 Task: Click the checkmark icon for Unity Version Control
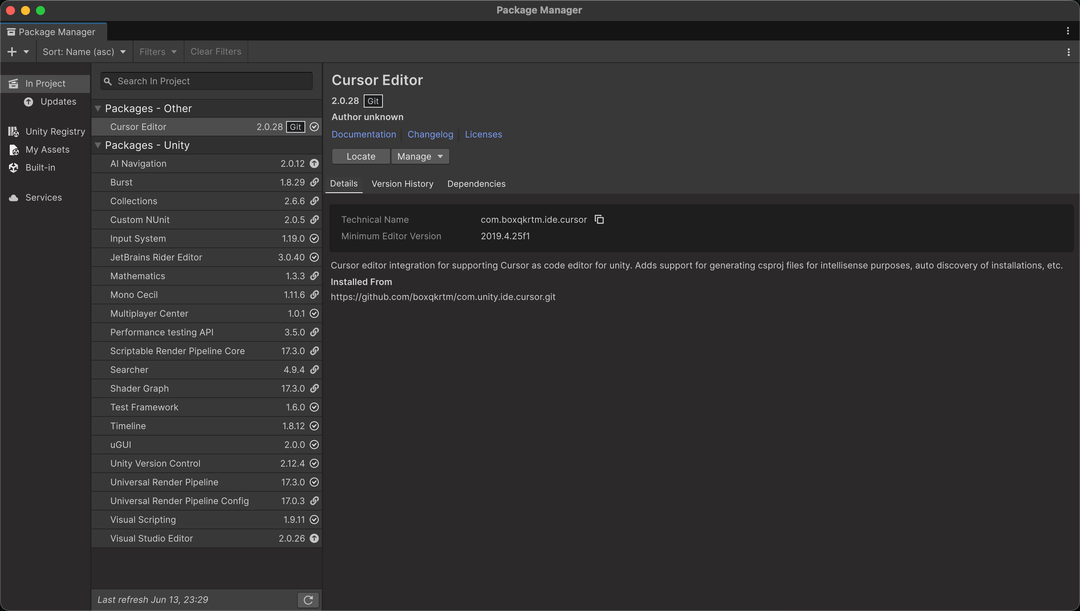[x=314, y=464]
